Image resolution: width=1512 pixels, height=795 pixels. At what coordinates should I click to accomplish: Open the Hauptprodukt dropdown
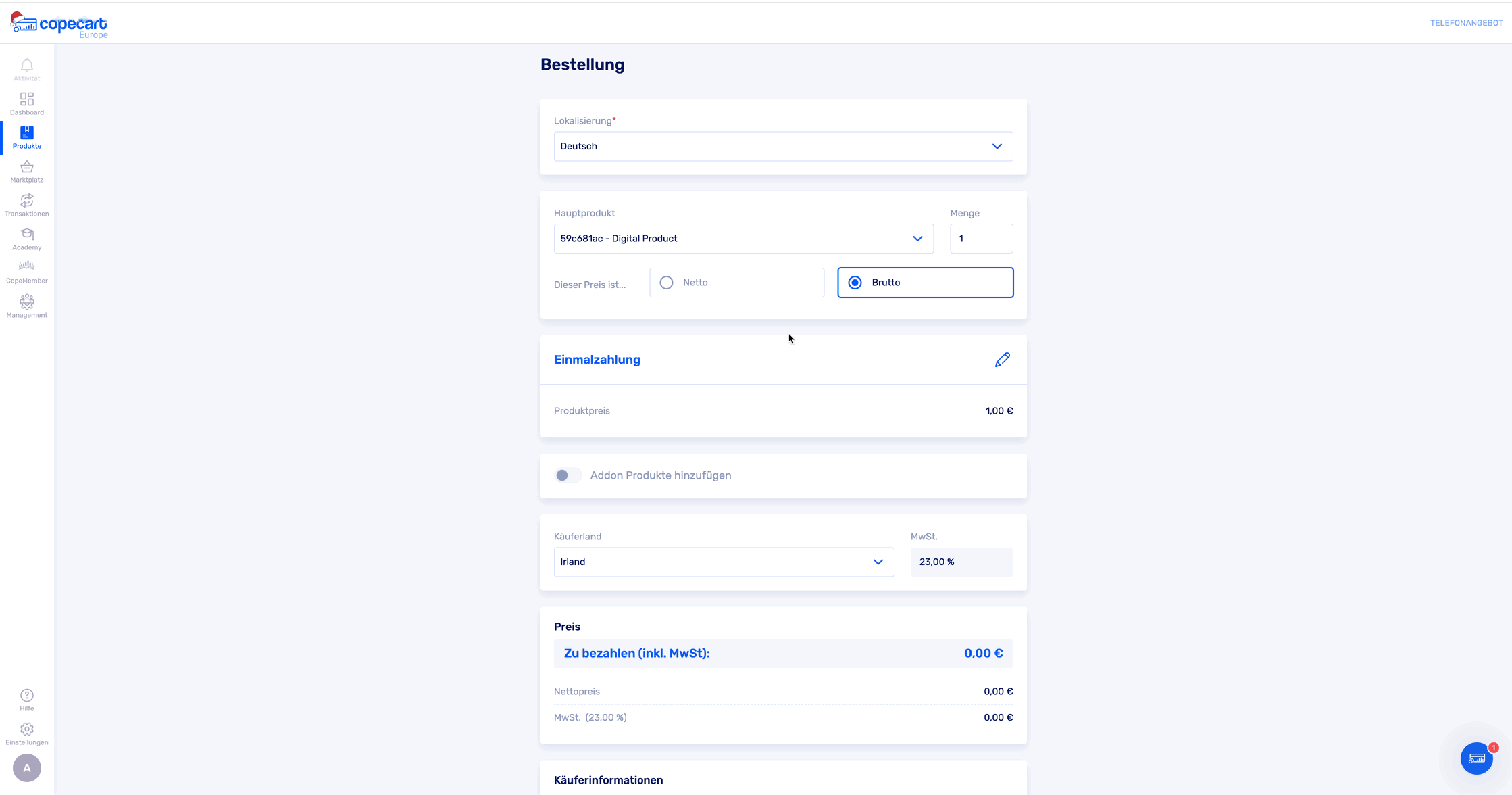743,239
